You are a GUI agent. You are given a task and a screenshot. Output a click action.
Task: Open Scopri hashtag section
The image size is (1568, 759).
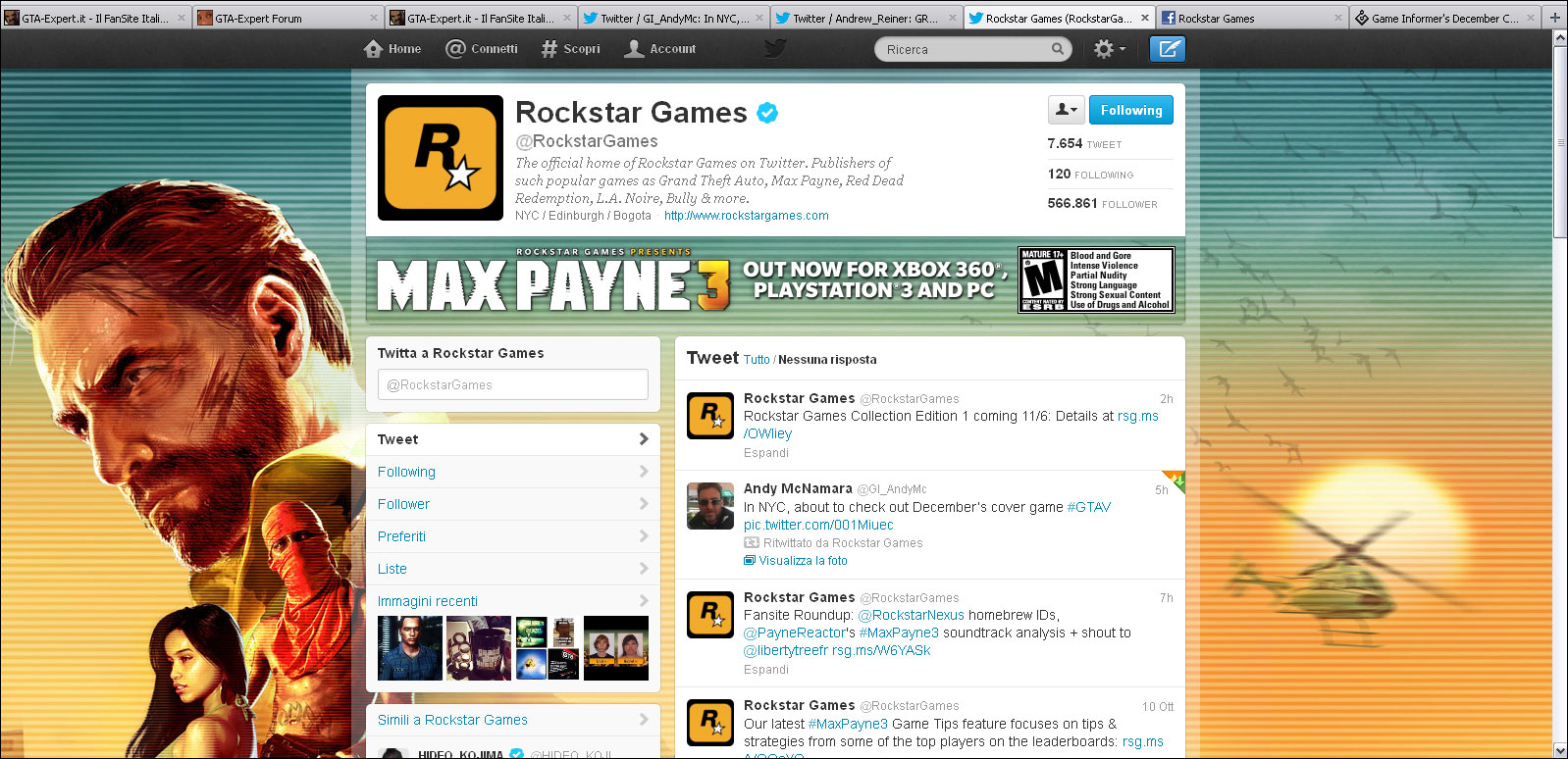point(570,49)
